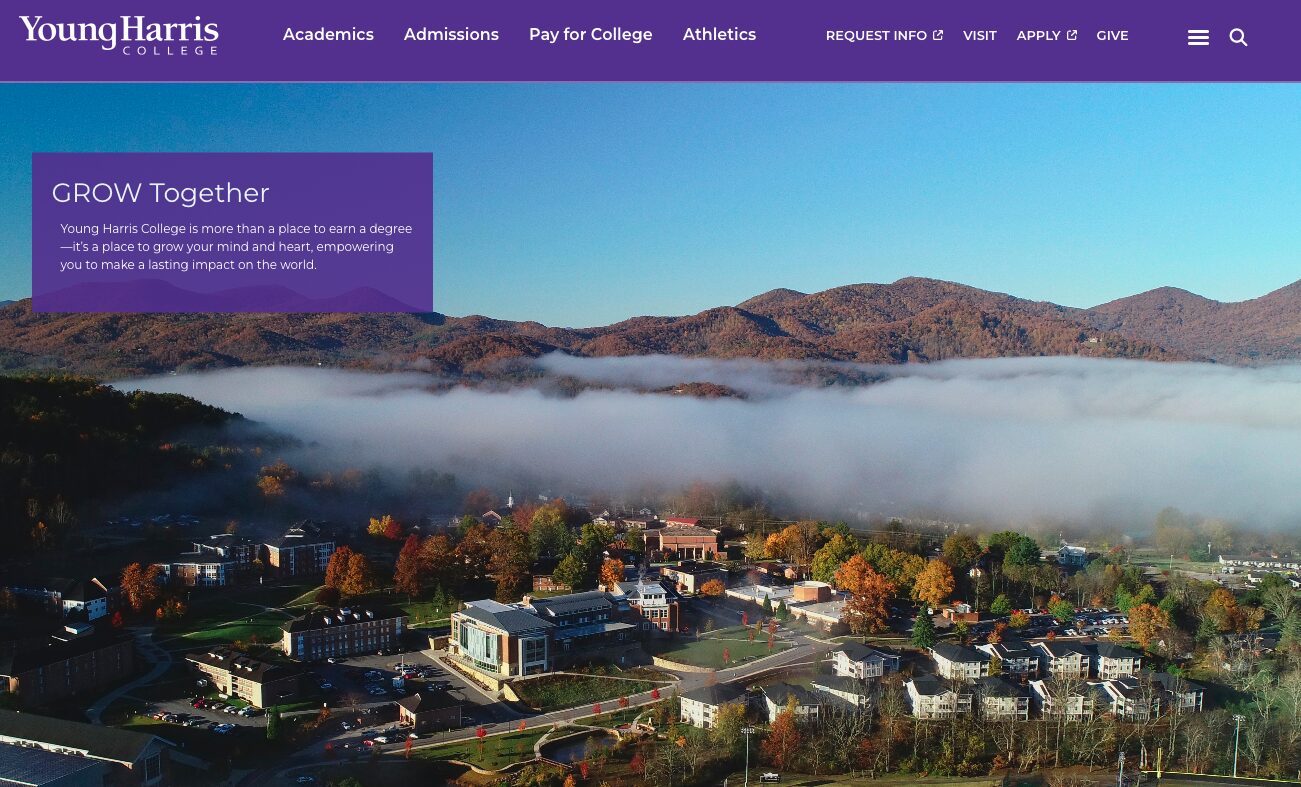Click the purple hero overlay card
The height and width of the screenshot is (787, 1301).
point(232,232)
